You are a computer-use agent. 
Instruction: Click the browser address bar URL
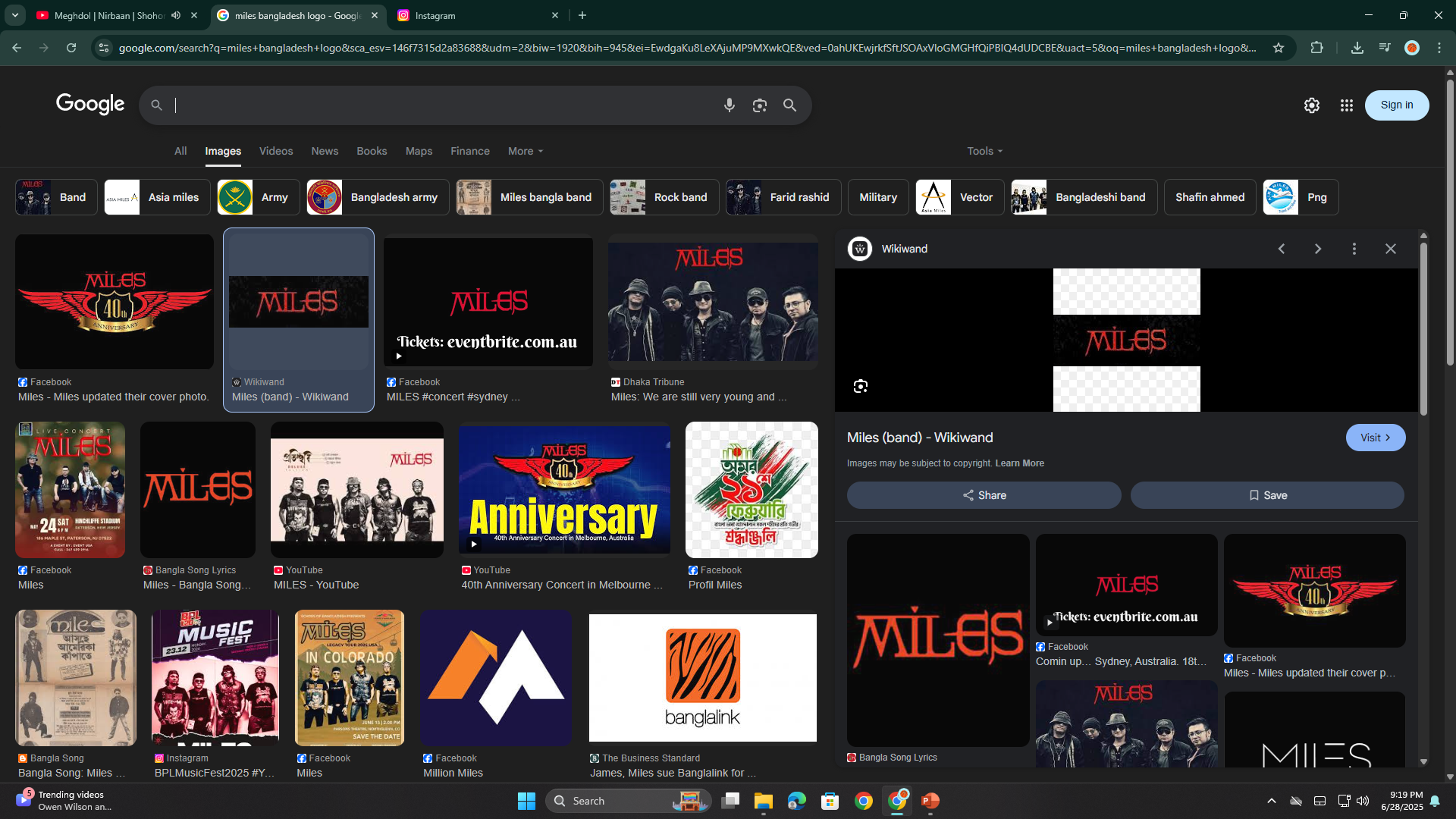click(687, 48)
